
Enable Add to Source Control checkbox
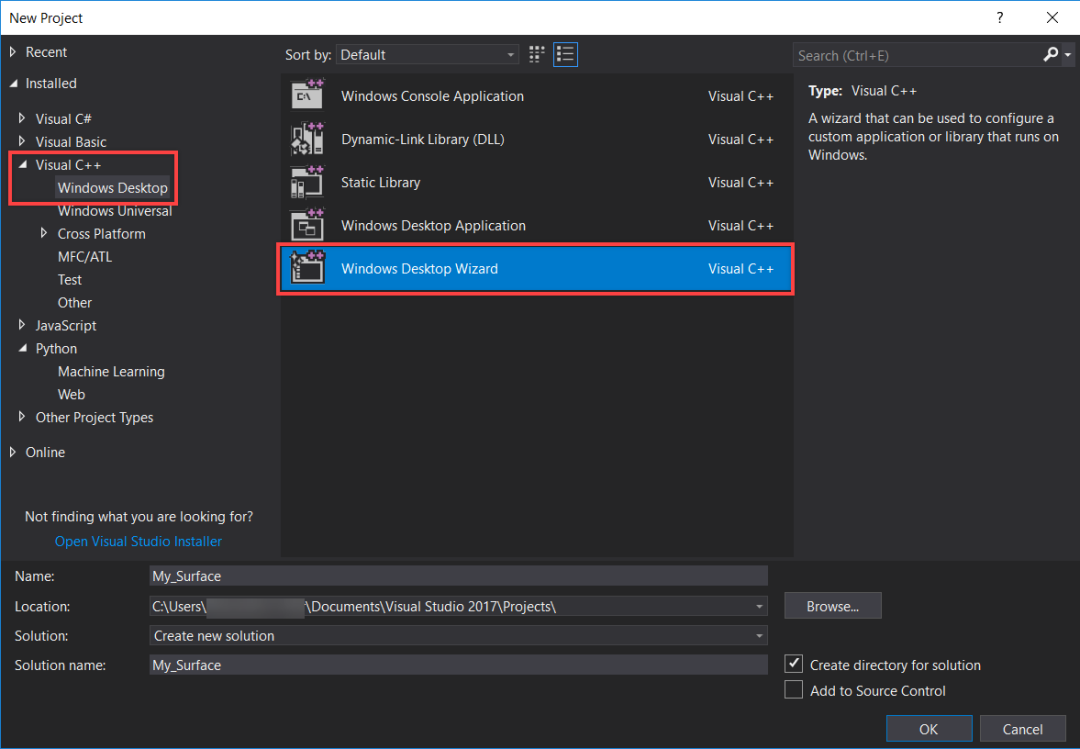coord(794,690)
